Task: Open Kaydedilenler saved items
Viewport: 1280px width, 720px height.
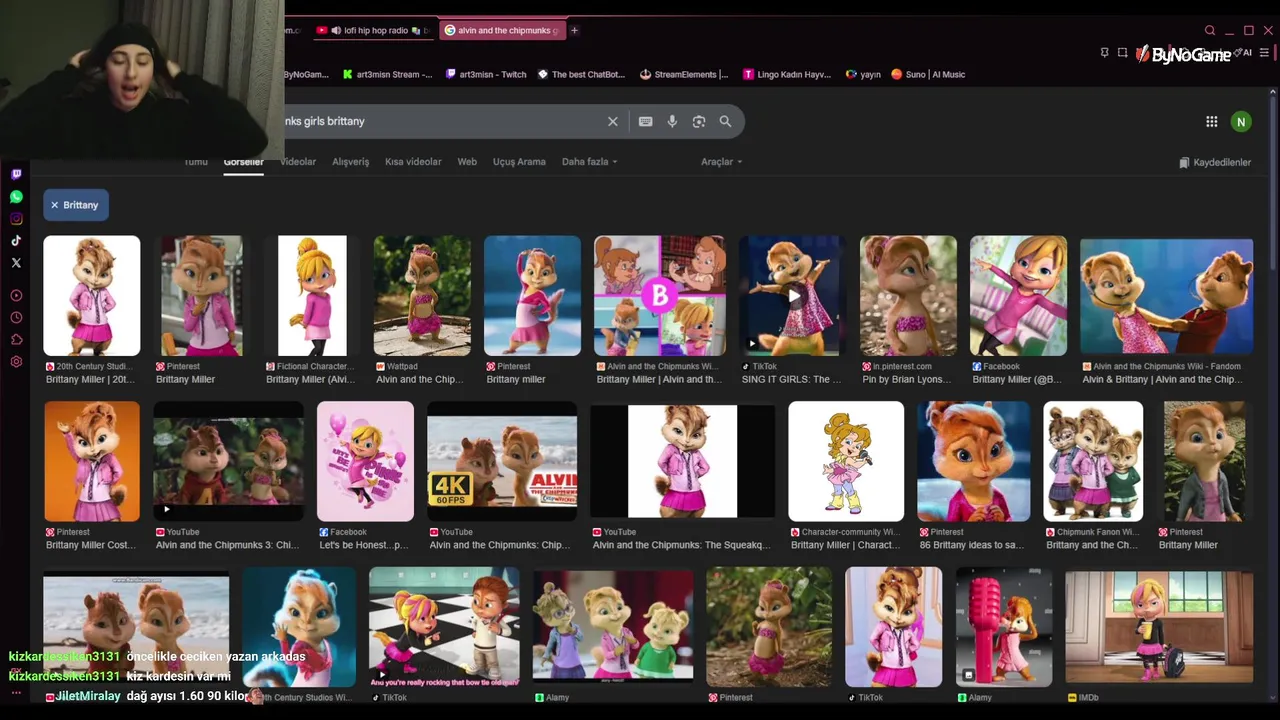Action: pos(1215,162)
